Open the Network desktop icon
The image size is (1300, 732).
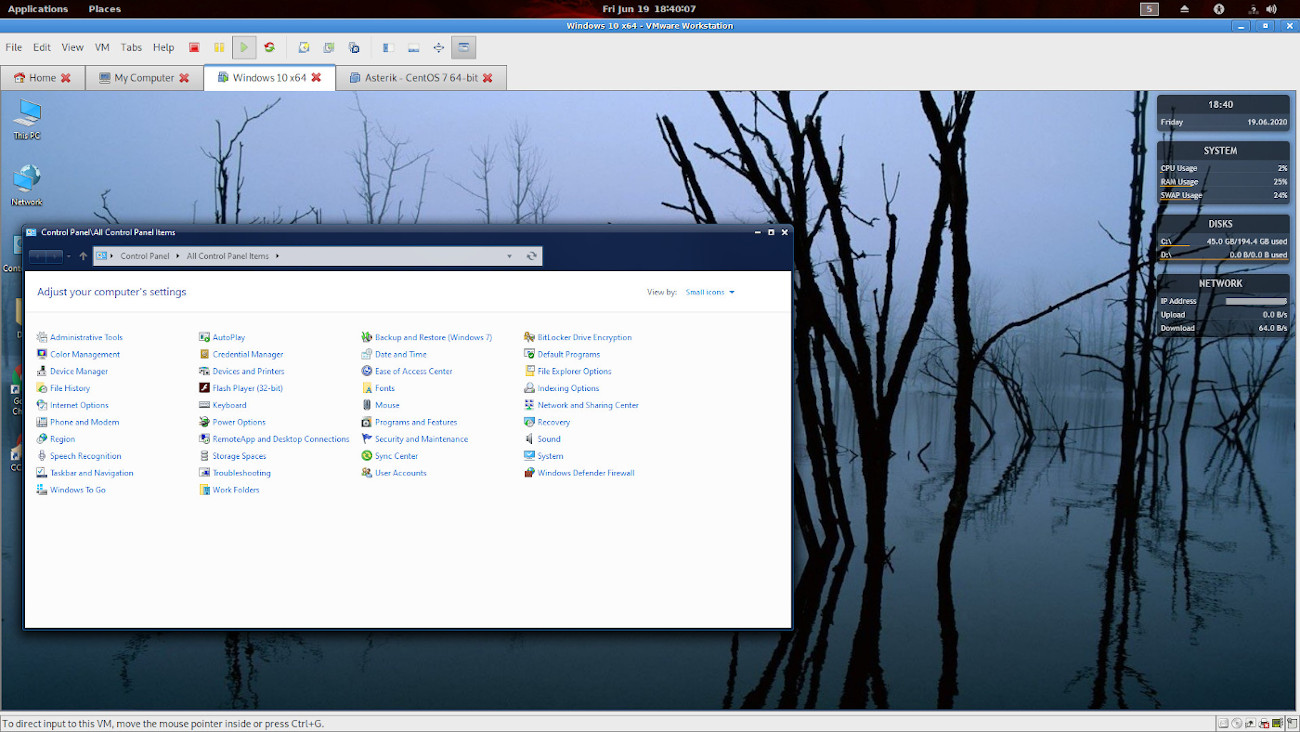click(x=27, y=182)
